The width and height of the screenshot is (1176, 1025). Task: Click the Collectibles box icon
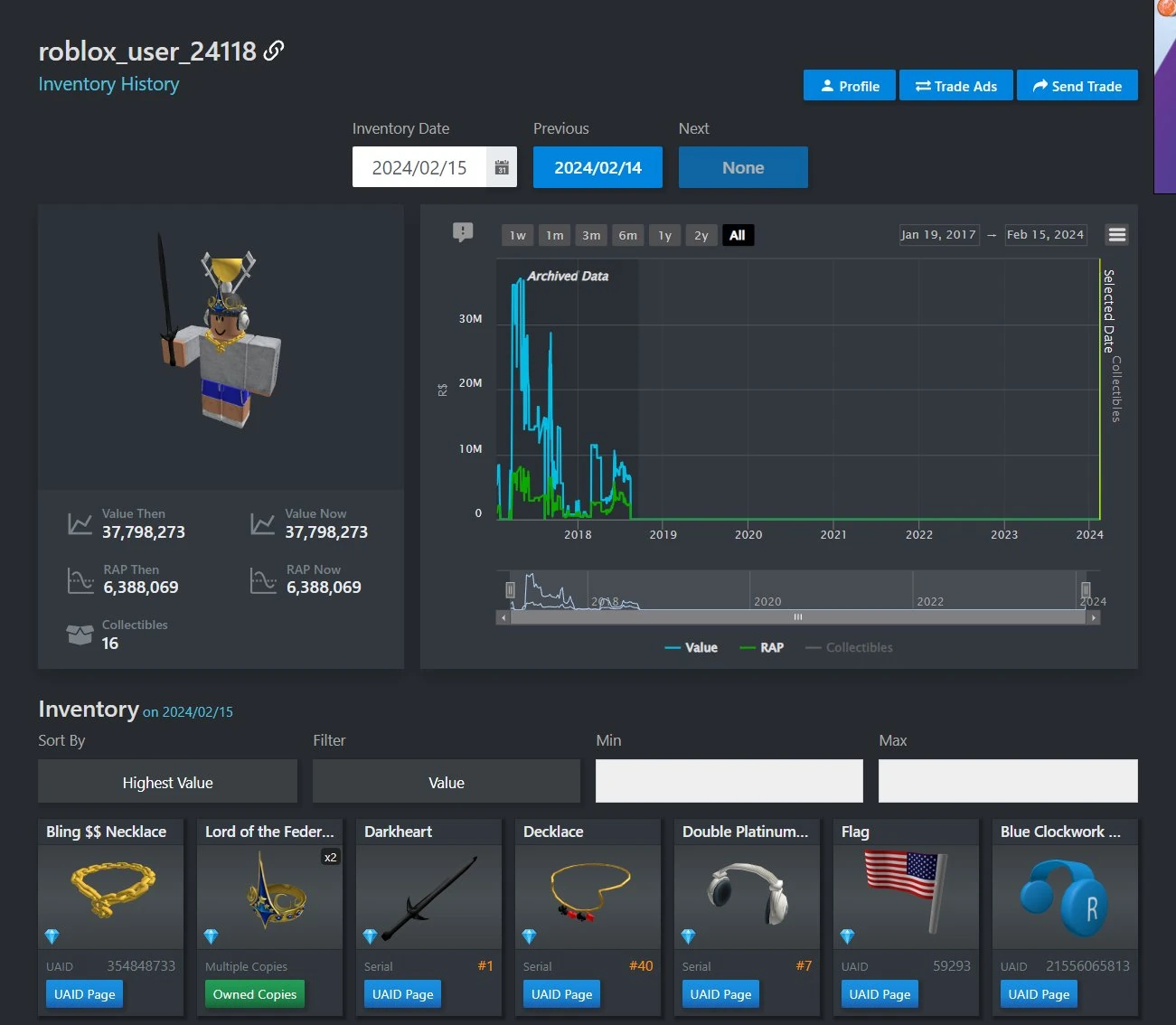(80, 635)
